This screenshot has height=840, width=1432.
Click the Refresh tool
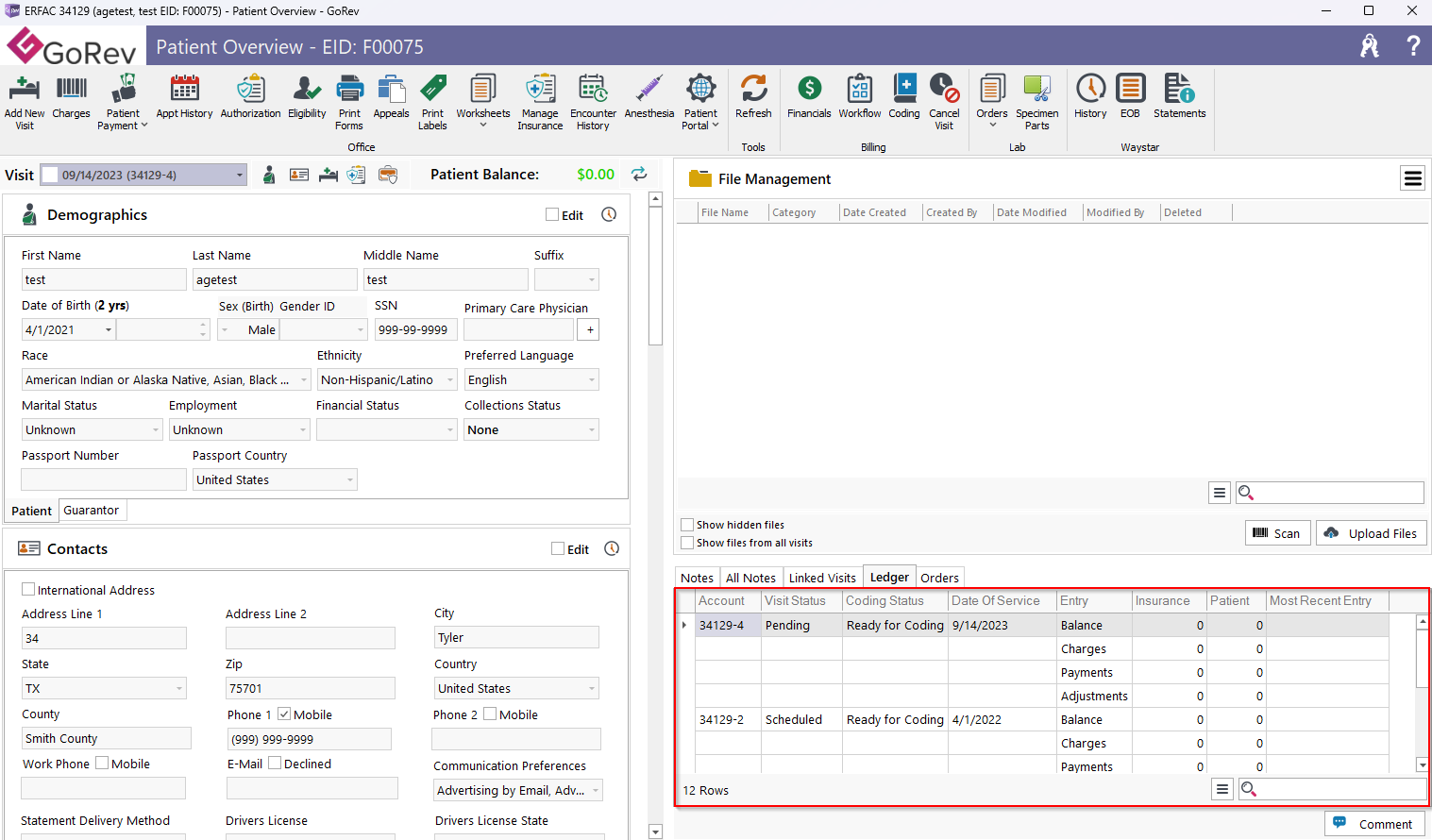coord(753,95)
